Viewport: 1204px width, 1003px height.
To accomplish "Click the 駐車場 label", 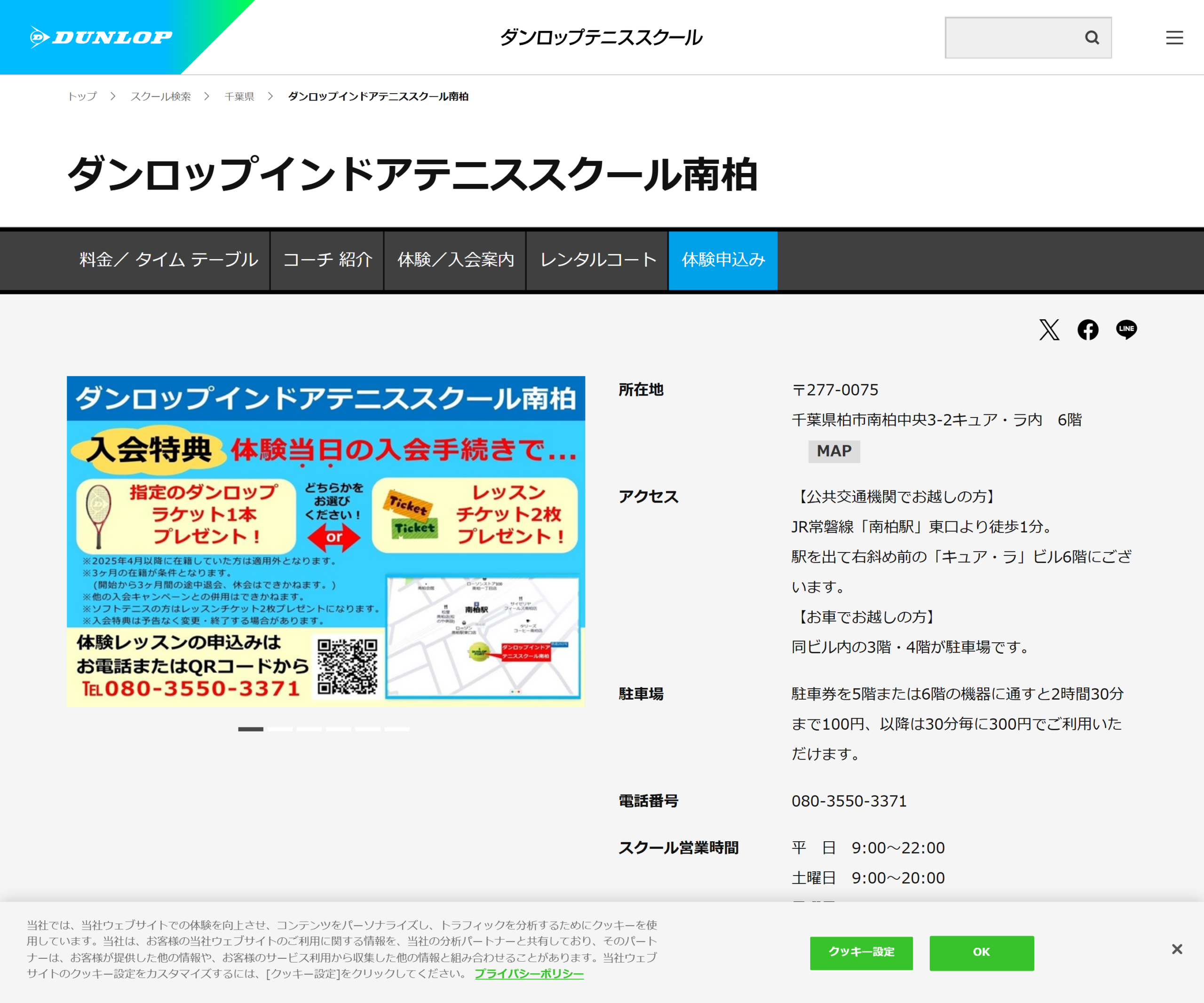I will (641, 694).
